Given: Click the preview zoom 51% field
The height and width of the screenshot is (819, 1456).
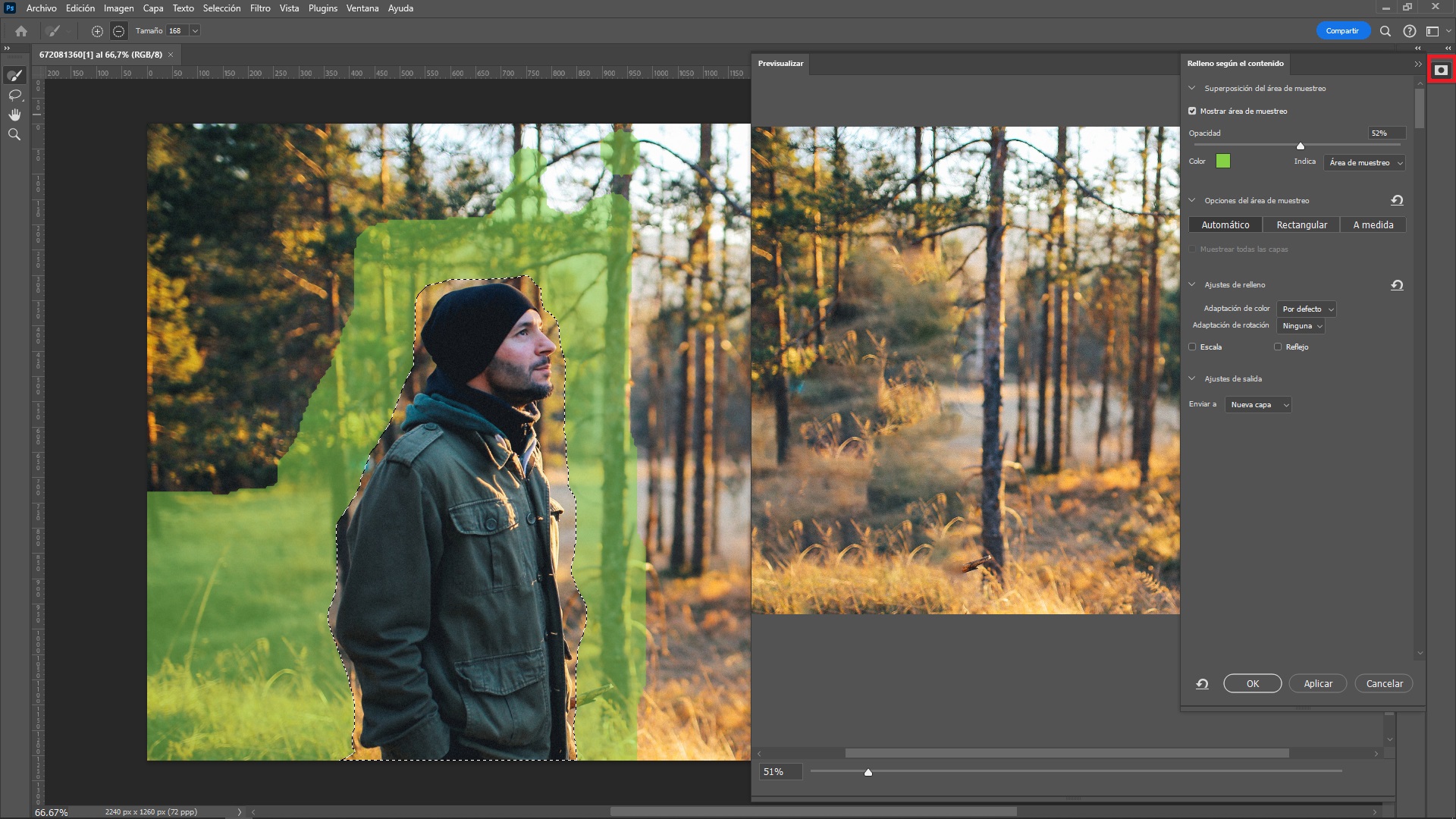Looking at the screenshot, I should coord(780,772).
